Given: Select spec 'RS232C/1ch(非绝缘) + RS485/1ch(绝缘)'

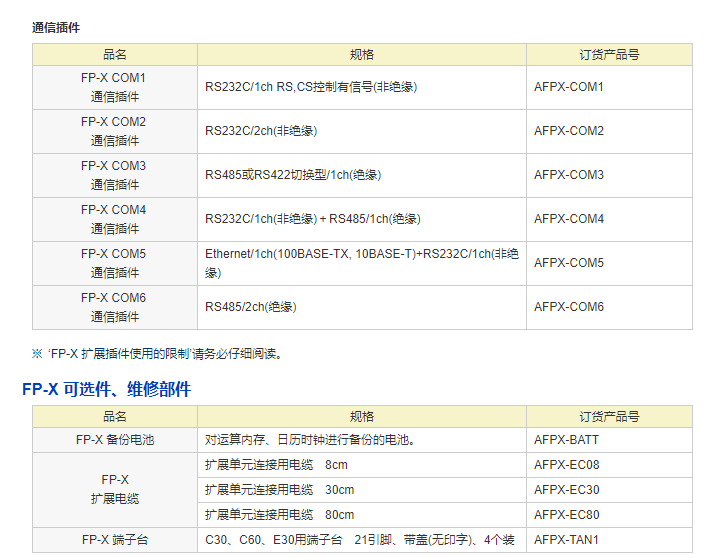Looking at the screenshot, I should (313, 219).
